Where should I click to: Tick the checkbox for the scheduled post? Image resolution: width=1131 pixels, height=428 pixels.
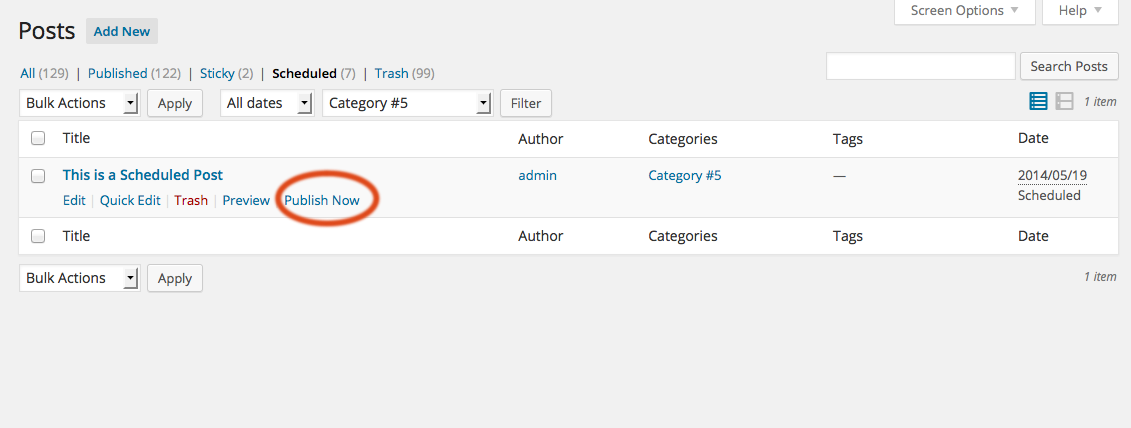click(x=38, y=175)
